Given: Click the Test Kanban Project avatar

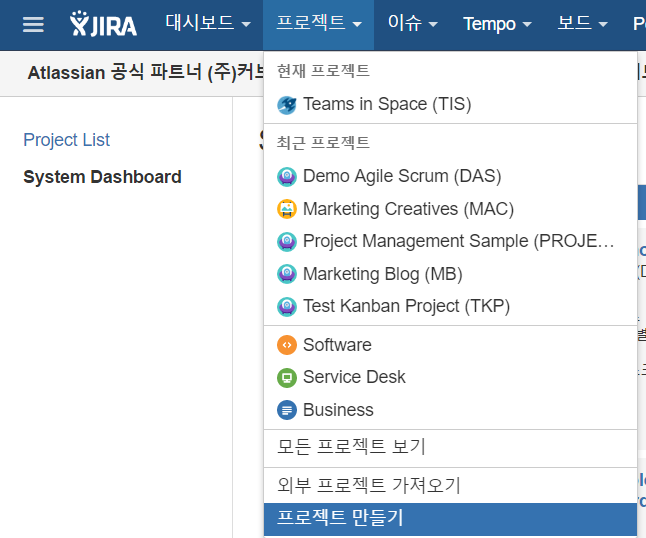Looking at the screenshot, I should (287, 306).
